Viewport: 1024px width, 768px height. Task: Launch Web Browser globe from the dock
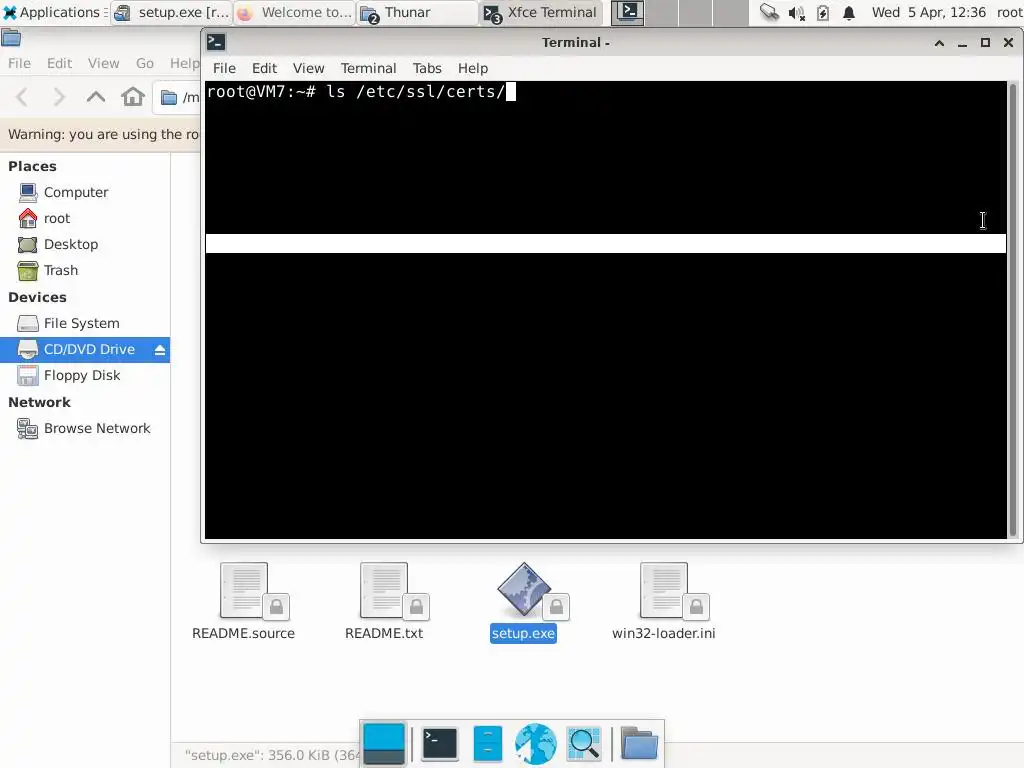(x=536, y=743)
